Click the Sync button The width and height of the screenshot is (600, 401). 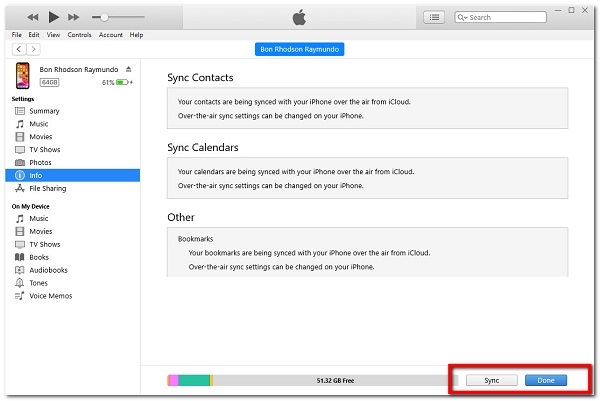click(492, 380)
